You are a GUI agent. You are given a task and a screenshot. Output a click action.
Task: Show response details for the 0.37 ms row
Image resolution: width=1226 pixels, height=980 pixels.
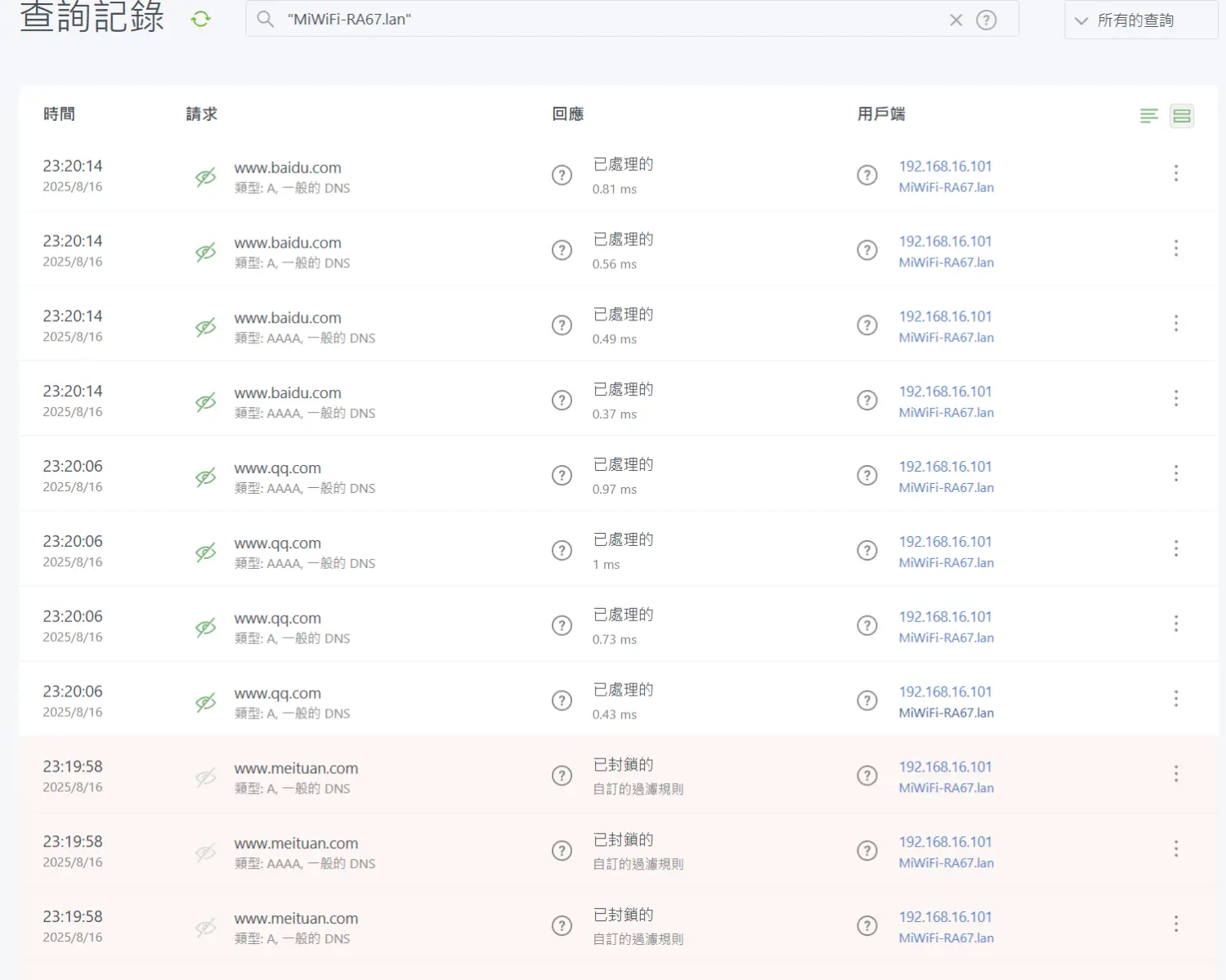(x=562, y=401)
